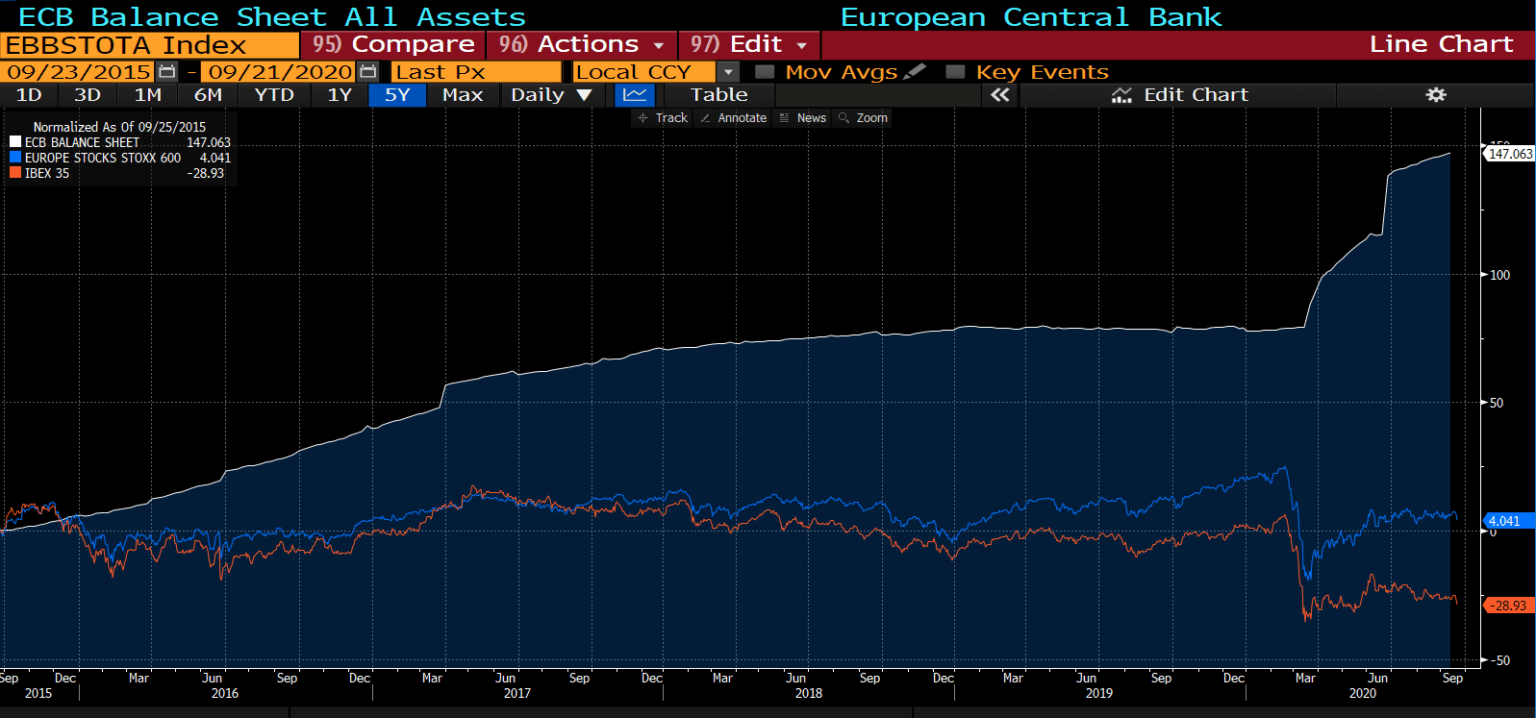
Task: Activate the Zoom magnifier tool
Action: click(863, 118)
